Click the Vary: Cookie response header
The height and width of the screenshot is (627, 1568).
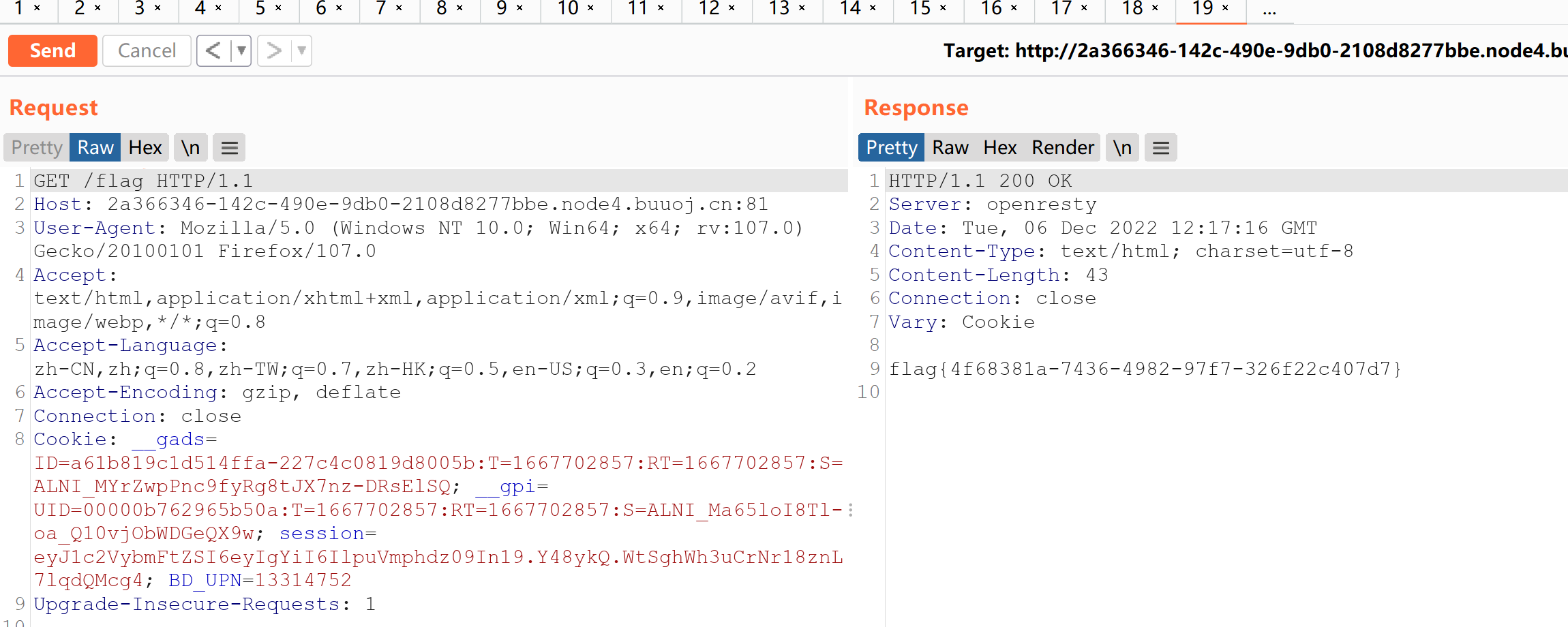click(x=962, y=322)
